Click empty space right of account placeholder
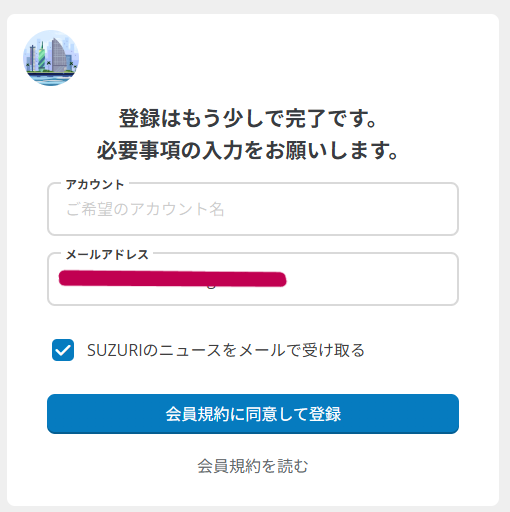This screenshot has width=510, height=512. pyautogui.click(x=340, y=209)
